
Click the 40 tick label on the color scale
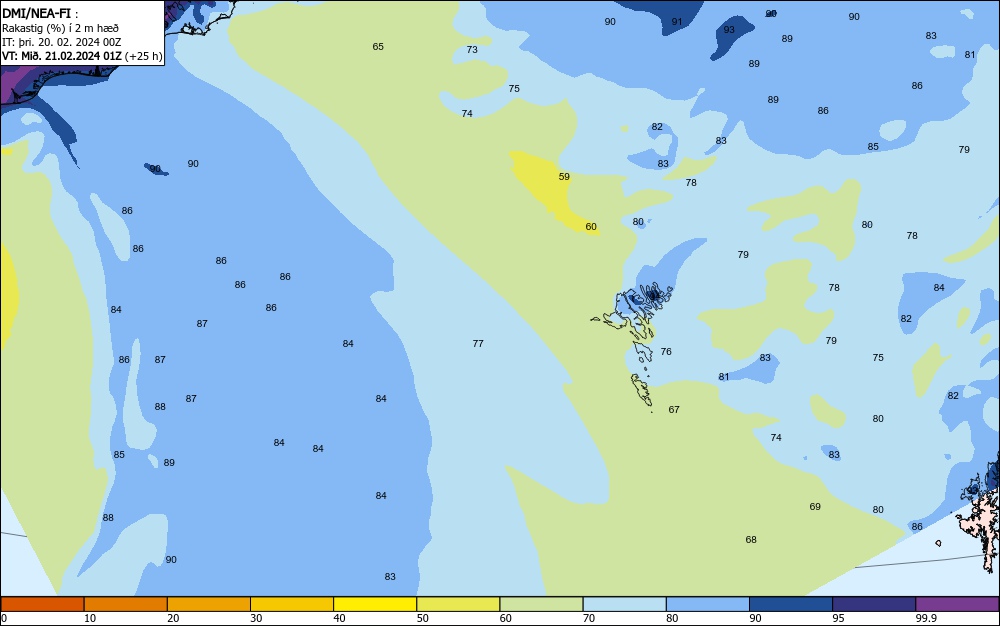[339, 618]
